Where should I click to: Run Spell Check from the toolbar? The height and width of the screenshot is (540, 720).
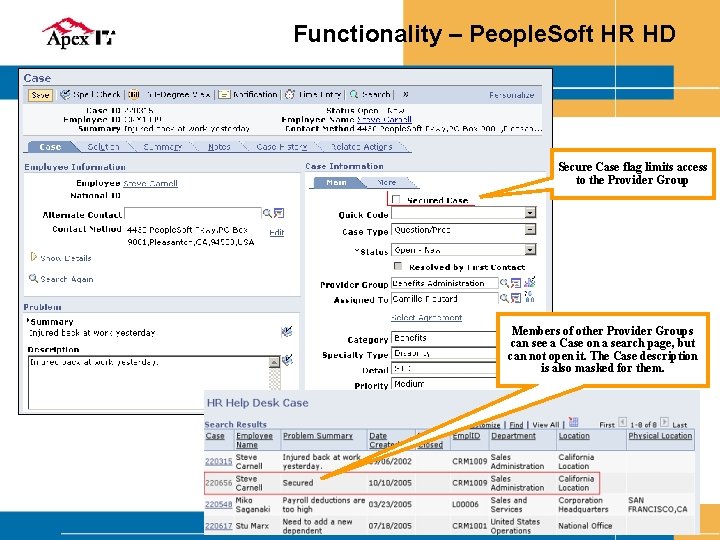coord(90,95)
